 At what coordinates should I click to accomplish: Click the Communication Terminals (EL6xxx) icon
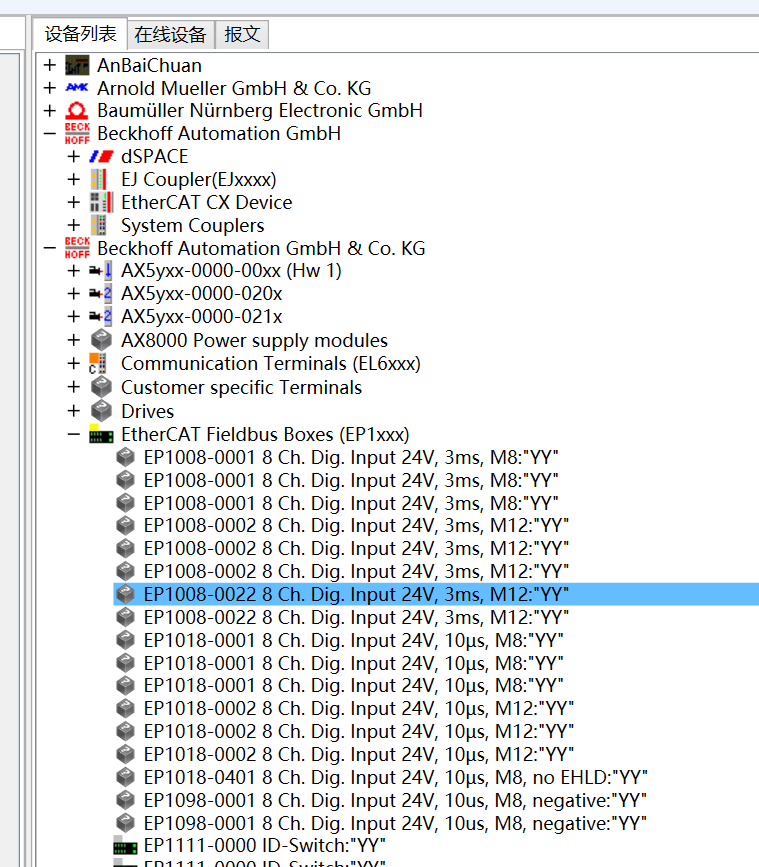pyautogui.click(x=98, y=363)
